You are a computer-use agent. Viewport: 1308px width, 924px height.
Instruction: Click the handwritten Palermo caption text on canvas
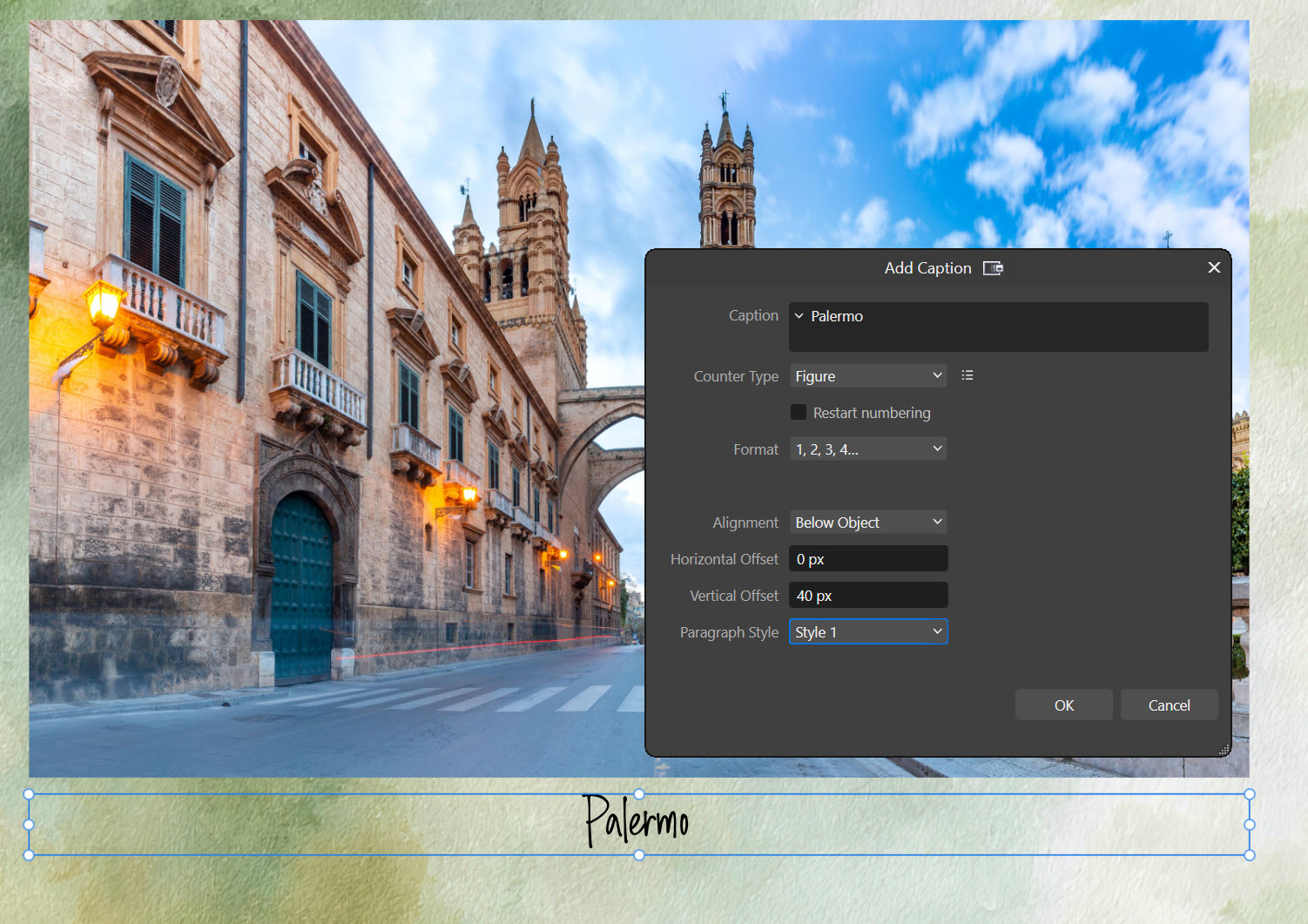click(x=636, y=821)
